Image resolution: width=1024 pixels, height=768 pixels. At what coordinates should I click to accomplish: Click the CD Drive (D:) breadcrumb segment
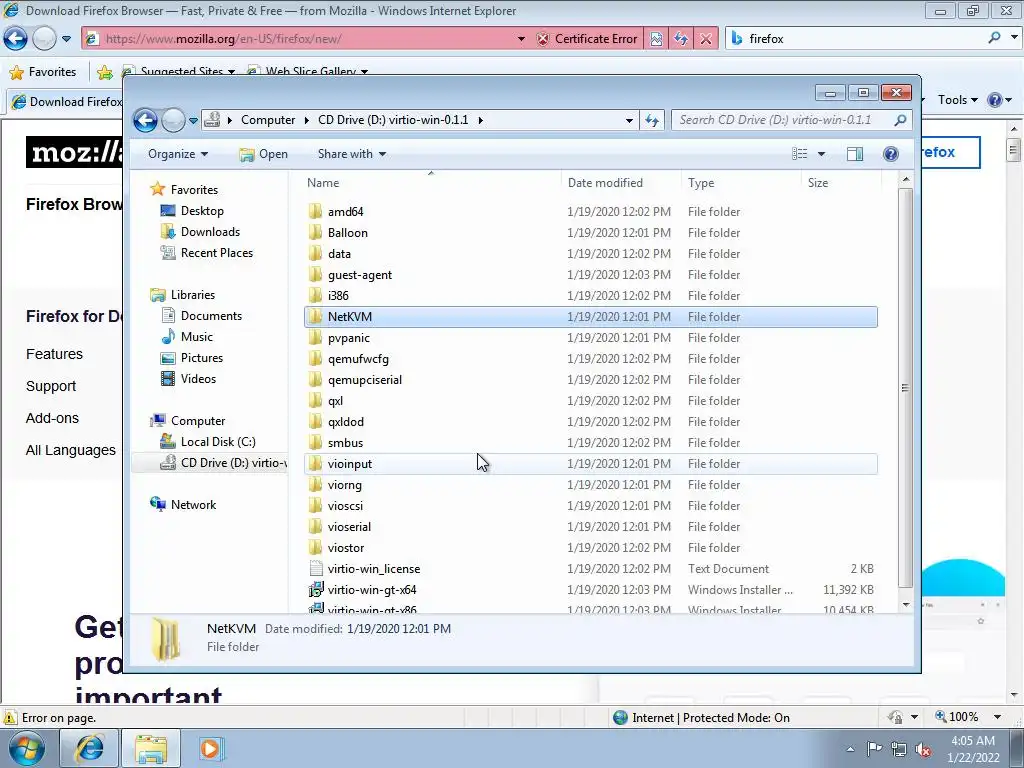point(393,120)
